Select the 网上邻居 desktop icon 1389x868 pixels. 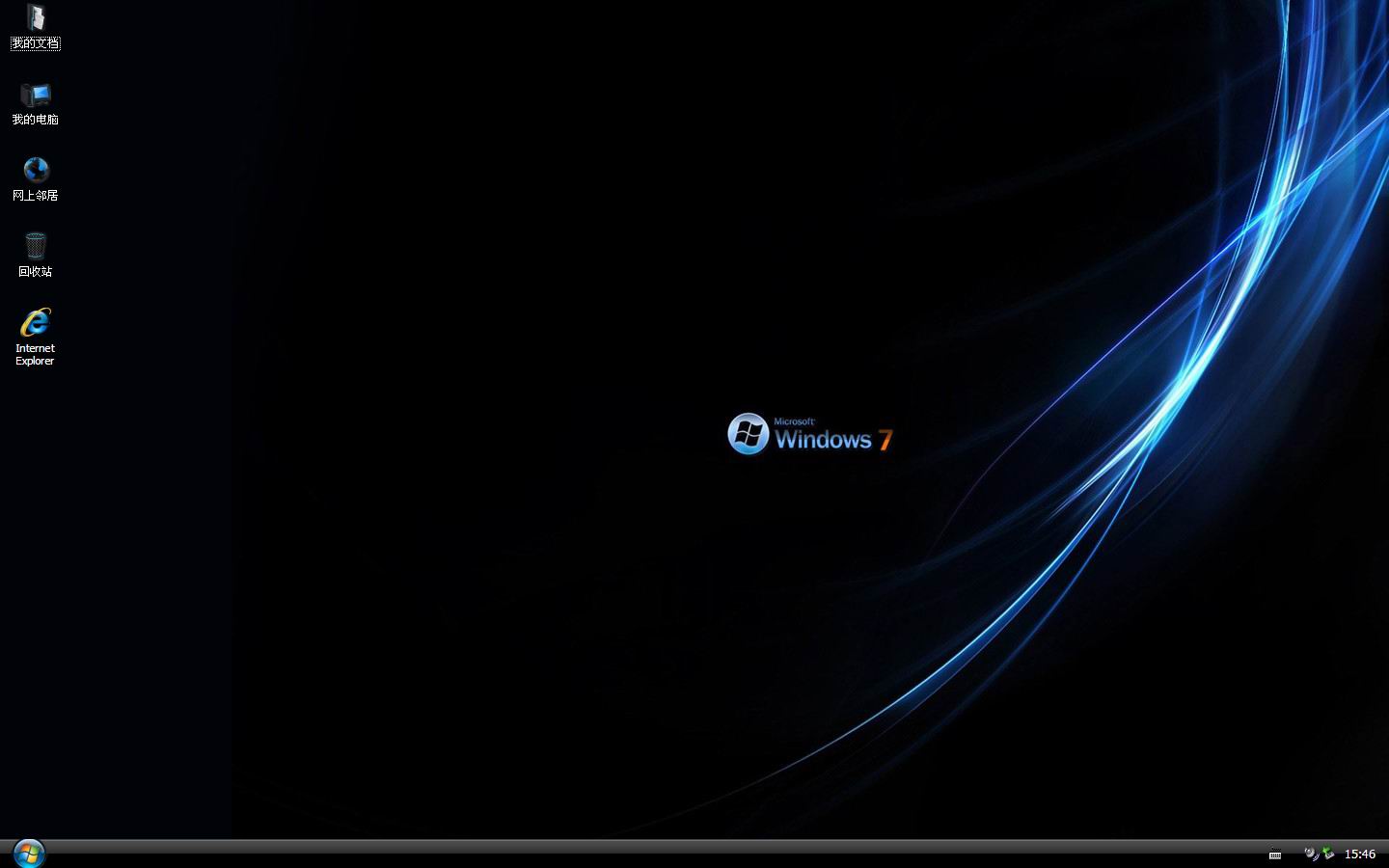point(35,179)
